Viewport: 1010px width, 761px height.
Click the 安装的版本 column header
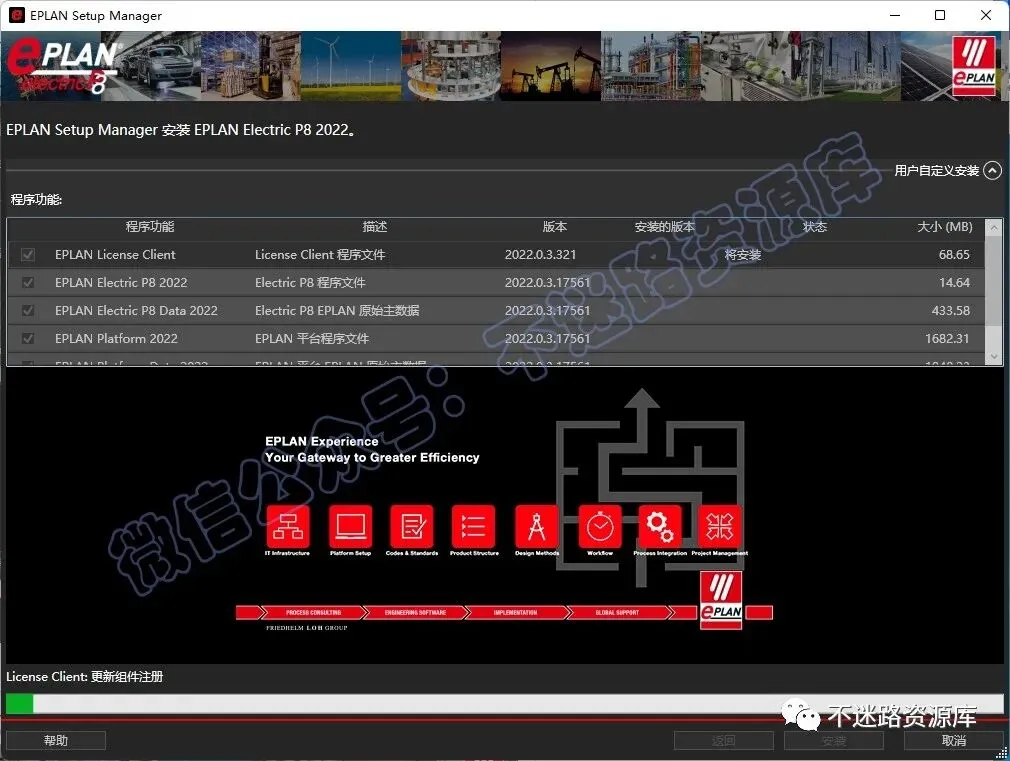coord(664,227)
